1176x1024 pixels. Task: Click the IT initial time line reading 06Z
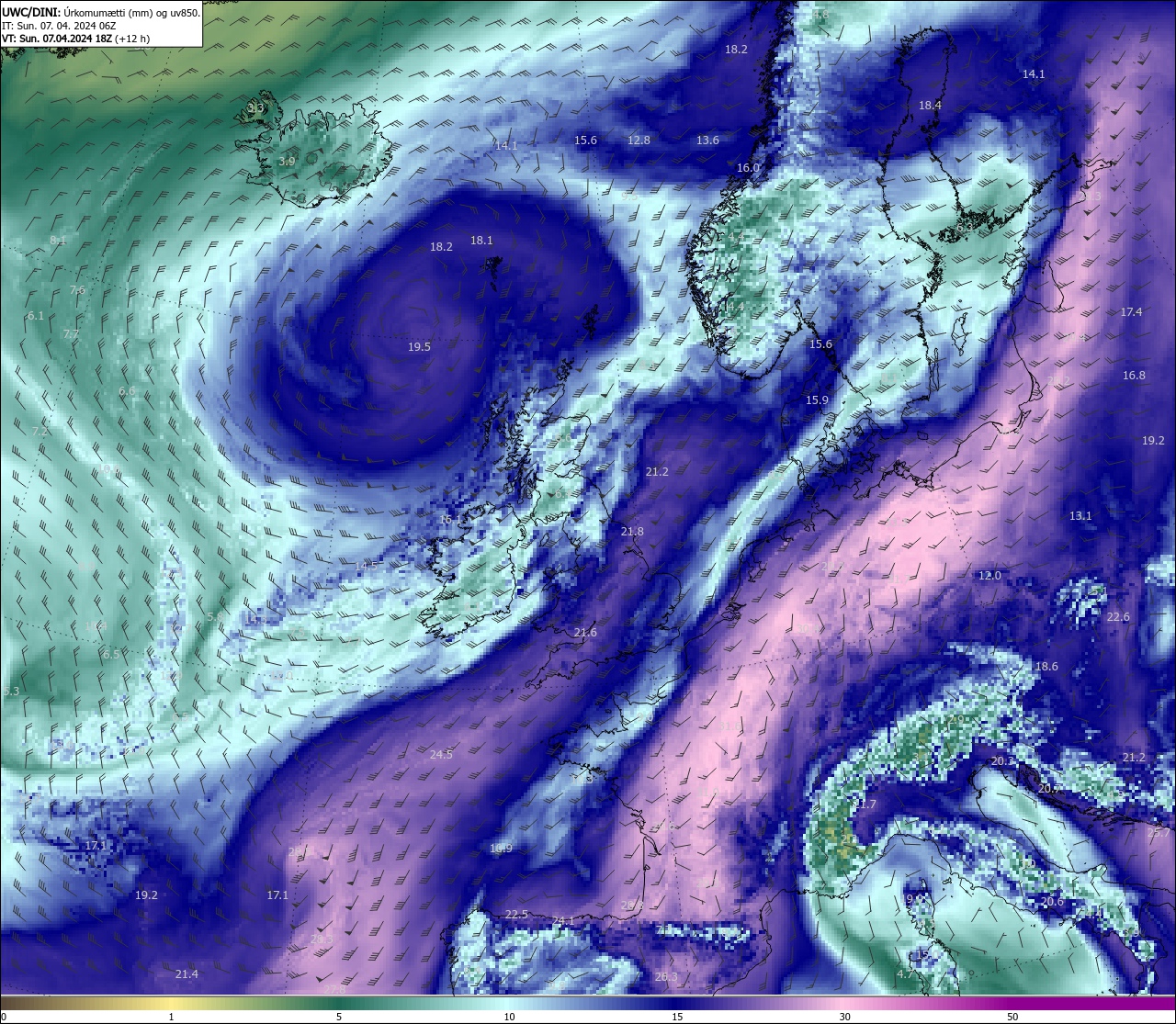point(59,26)
